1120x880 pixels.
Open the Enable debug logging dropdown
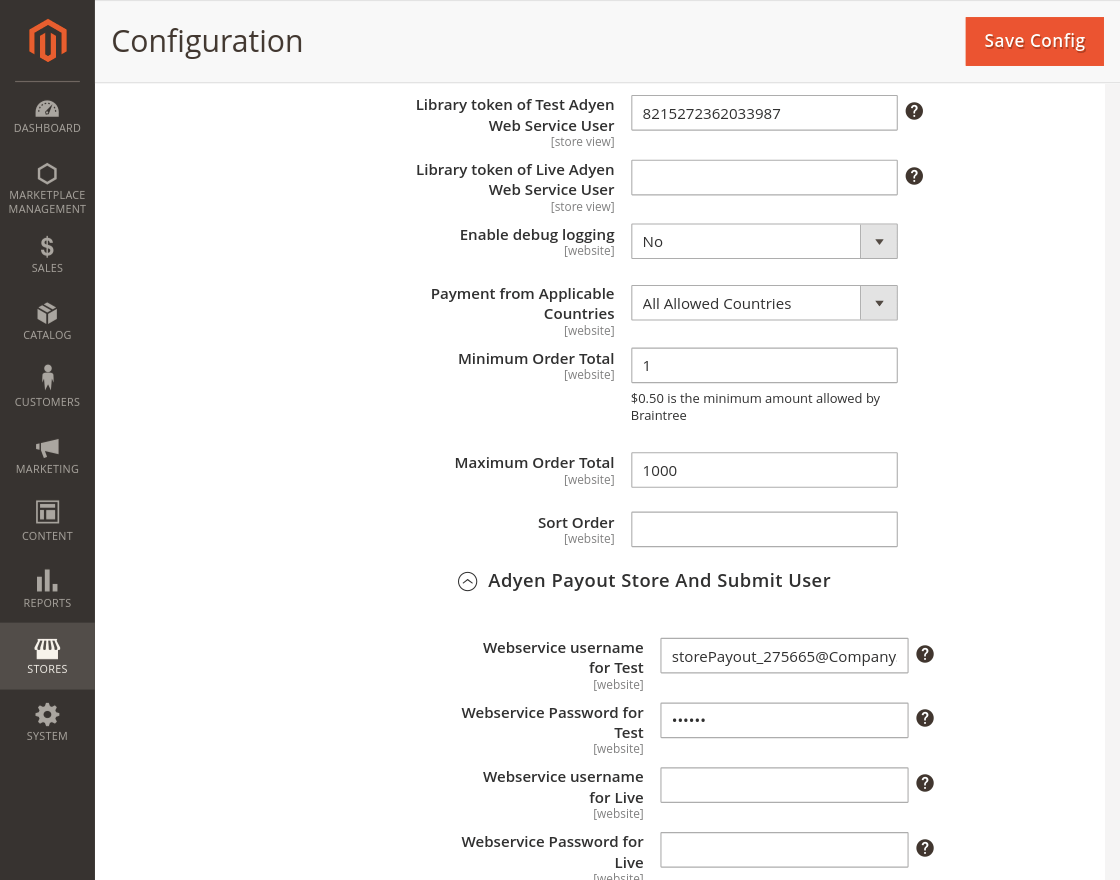pyautogui.click(x=764, y=241)
